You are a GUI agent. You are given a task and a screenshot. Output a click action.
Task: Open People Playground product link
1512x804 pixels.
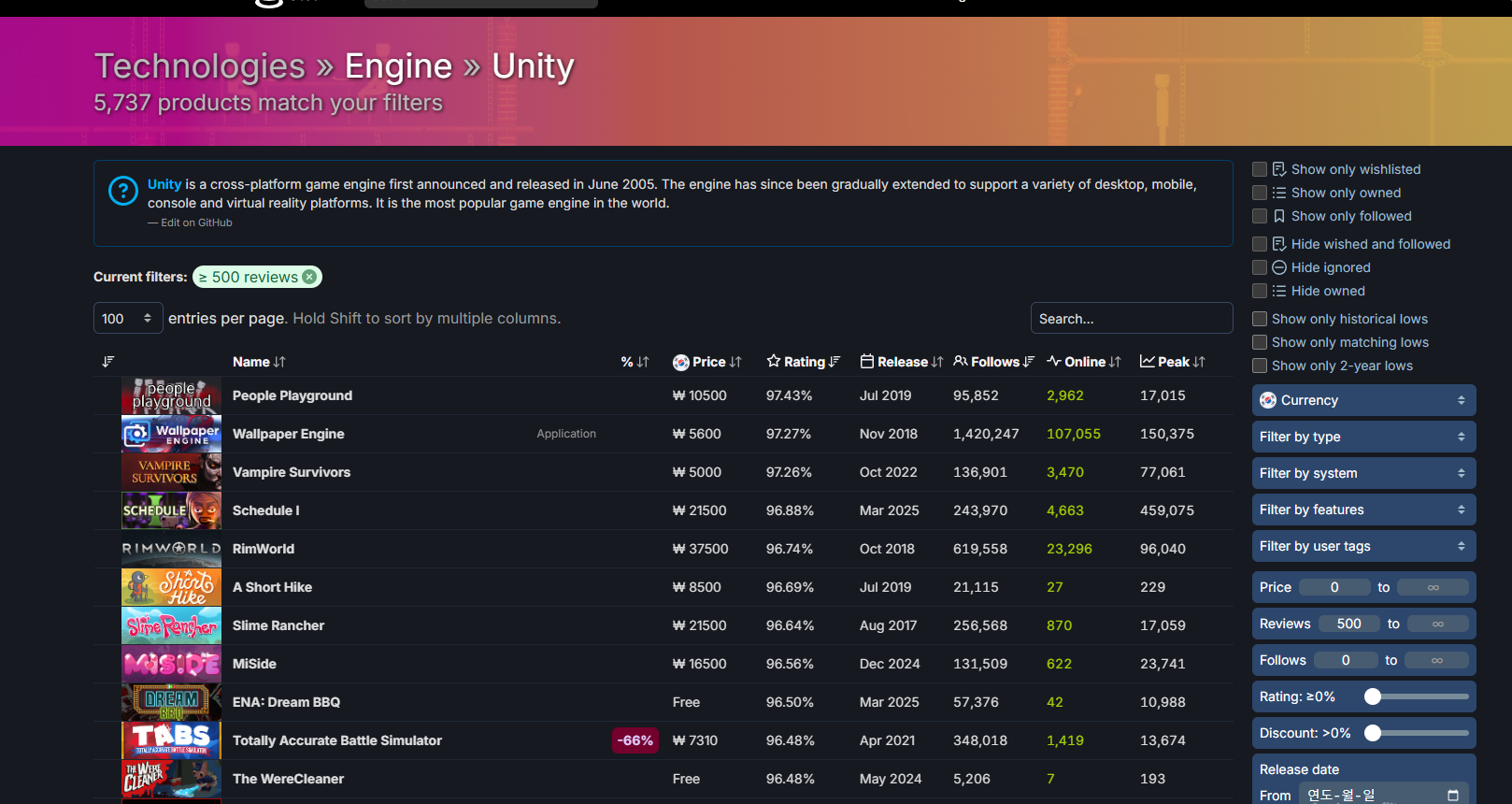(292, 395)
